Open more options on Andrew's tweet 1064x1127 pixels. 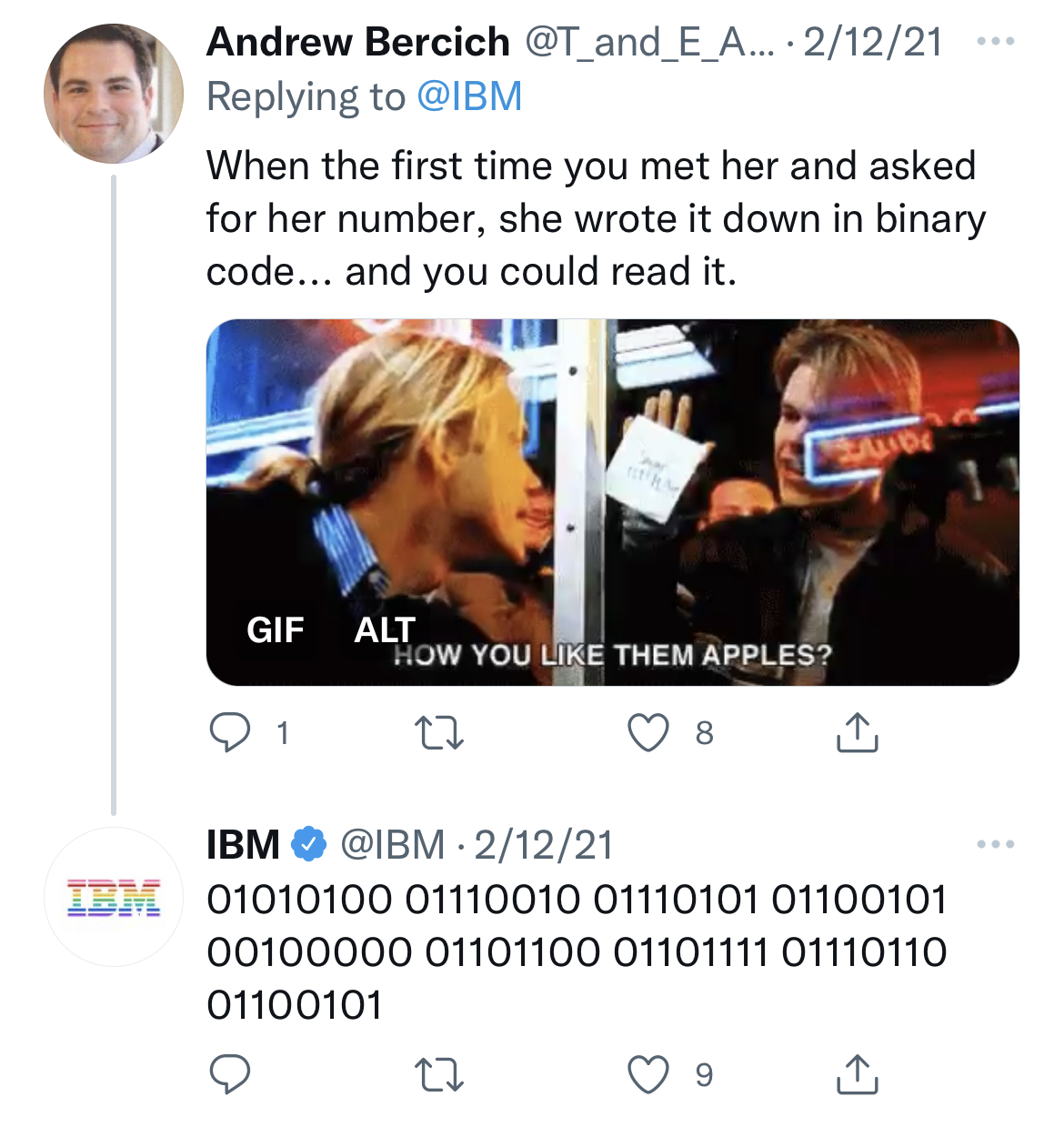click(995, 42)
